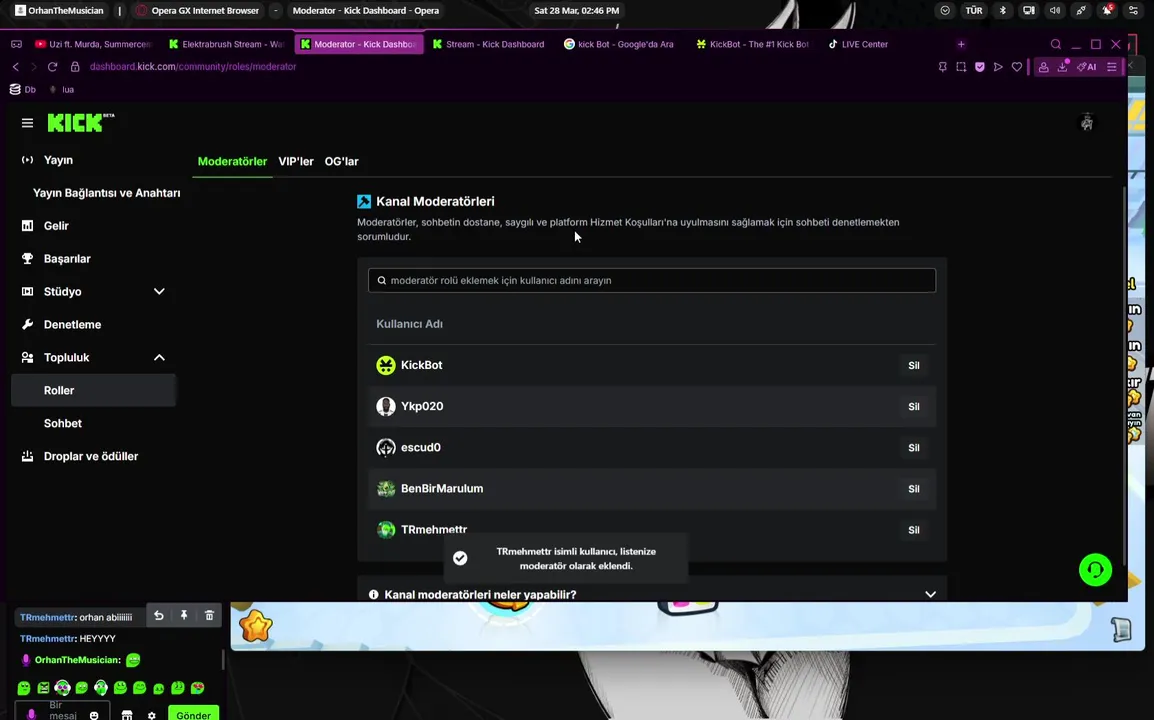Open Bluetooth settings in the system tray
This screenshot has width=1154, height=720.
click(1002, 10)
